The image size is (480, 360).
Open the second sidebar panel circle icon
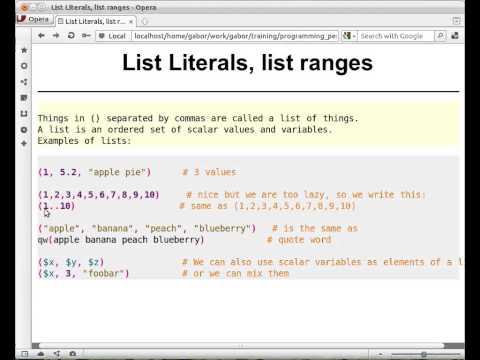pyautogui.click(x=24, y=66)
